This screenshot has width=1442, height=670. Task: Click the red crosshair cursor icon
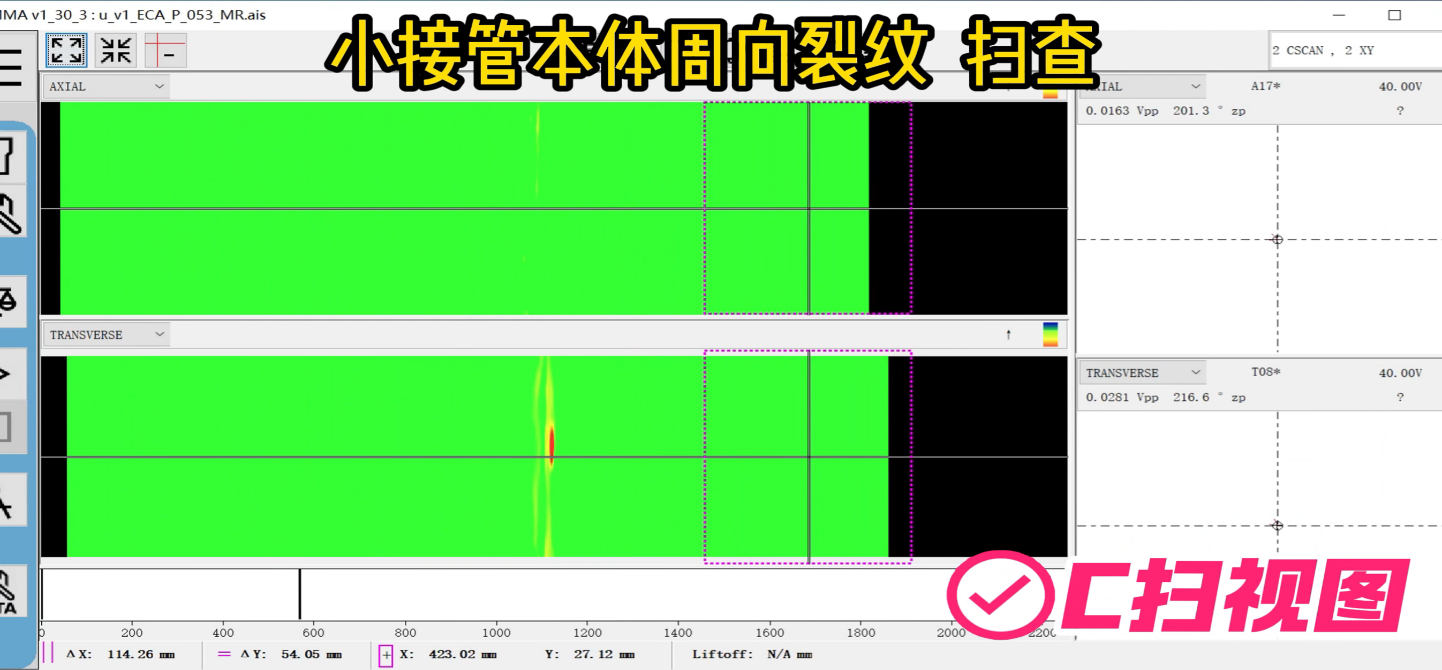[166, 51]
